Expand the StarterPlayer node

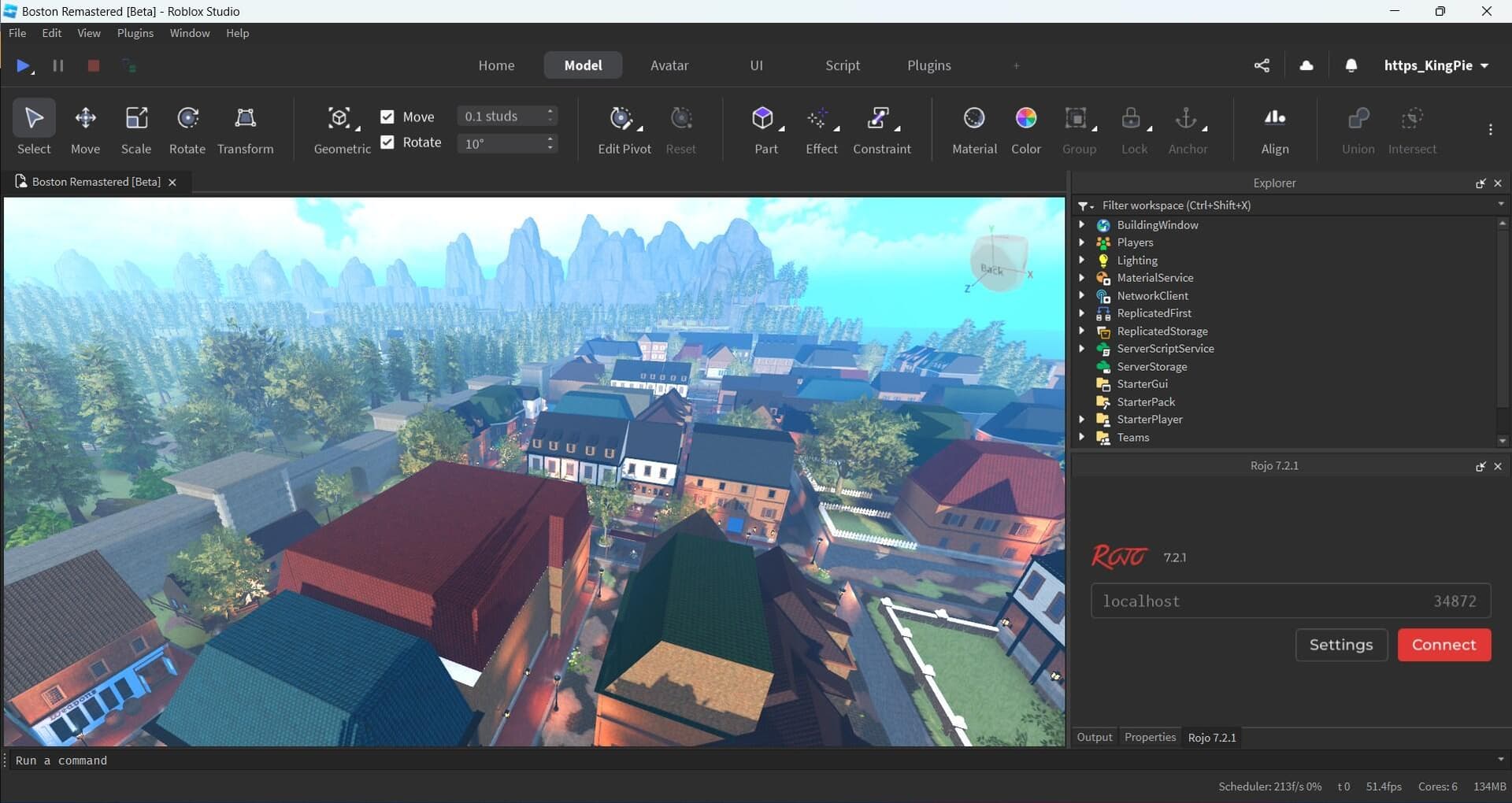(x=1082, y=420)
